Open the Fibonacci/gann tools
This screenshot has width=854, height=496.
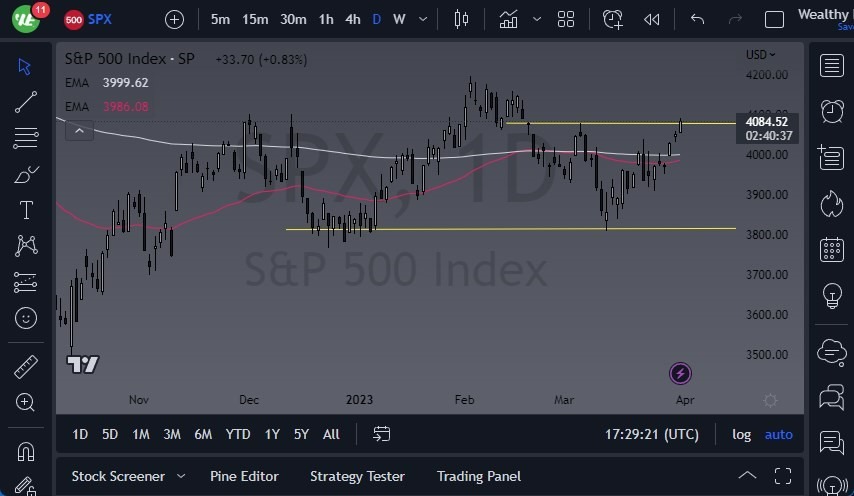26,138
